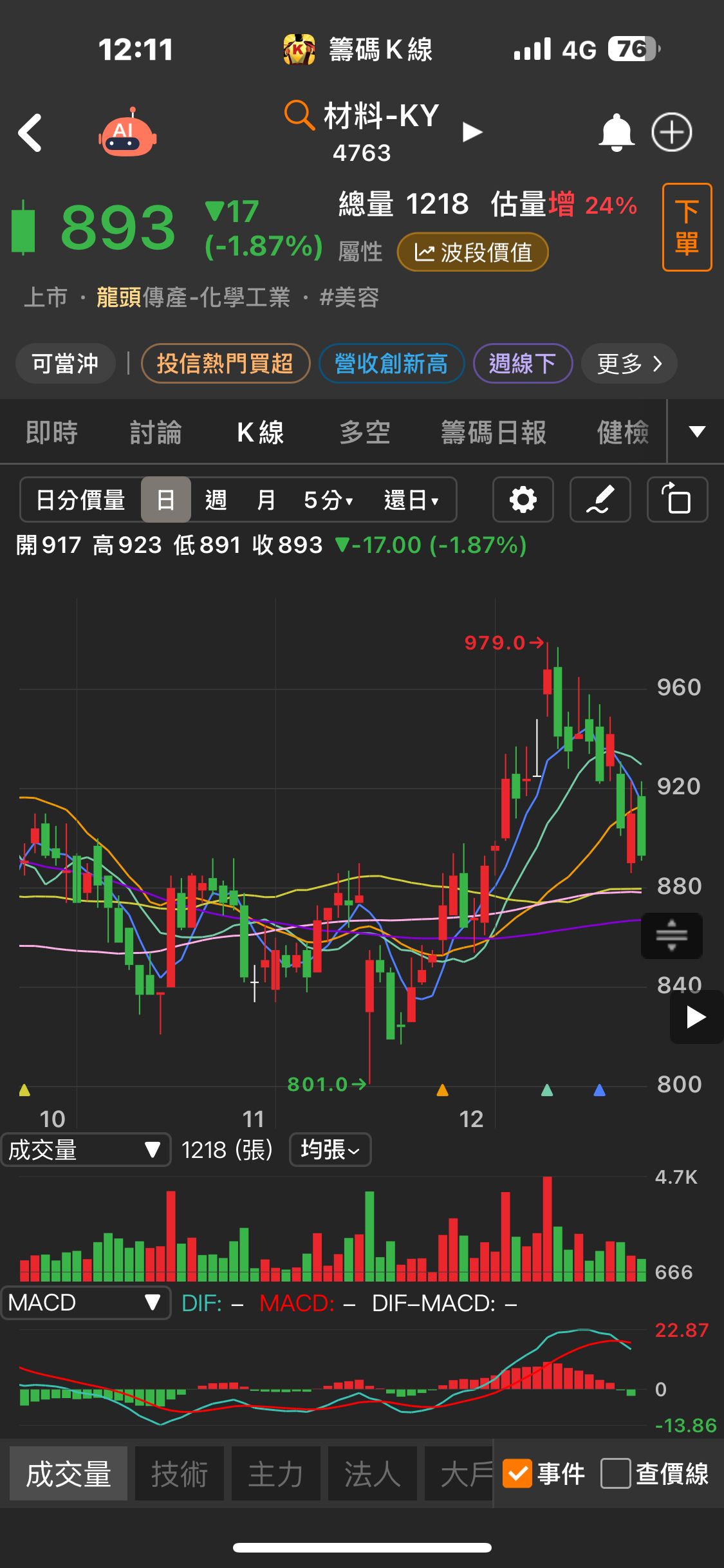Rotate chart to landscape view
The width and height of the screenshot is (724, 1568).
tap(677, 499)
